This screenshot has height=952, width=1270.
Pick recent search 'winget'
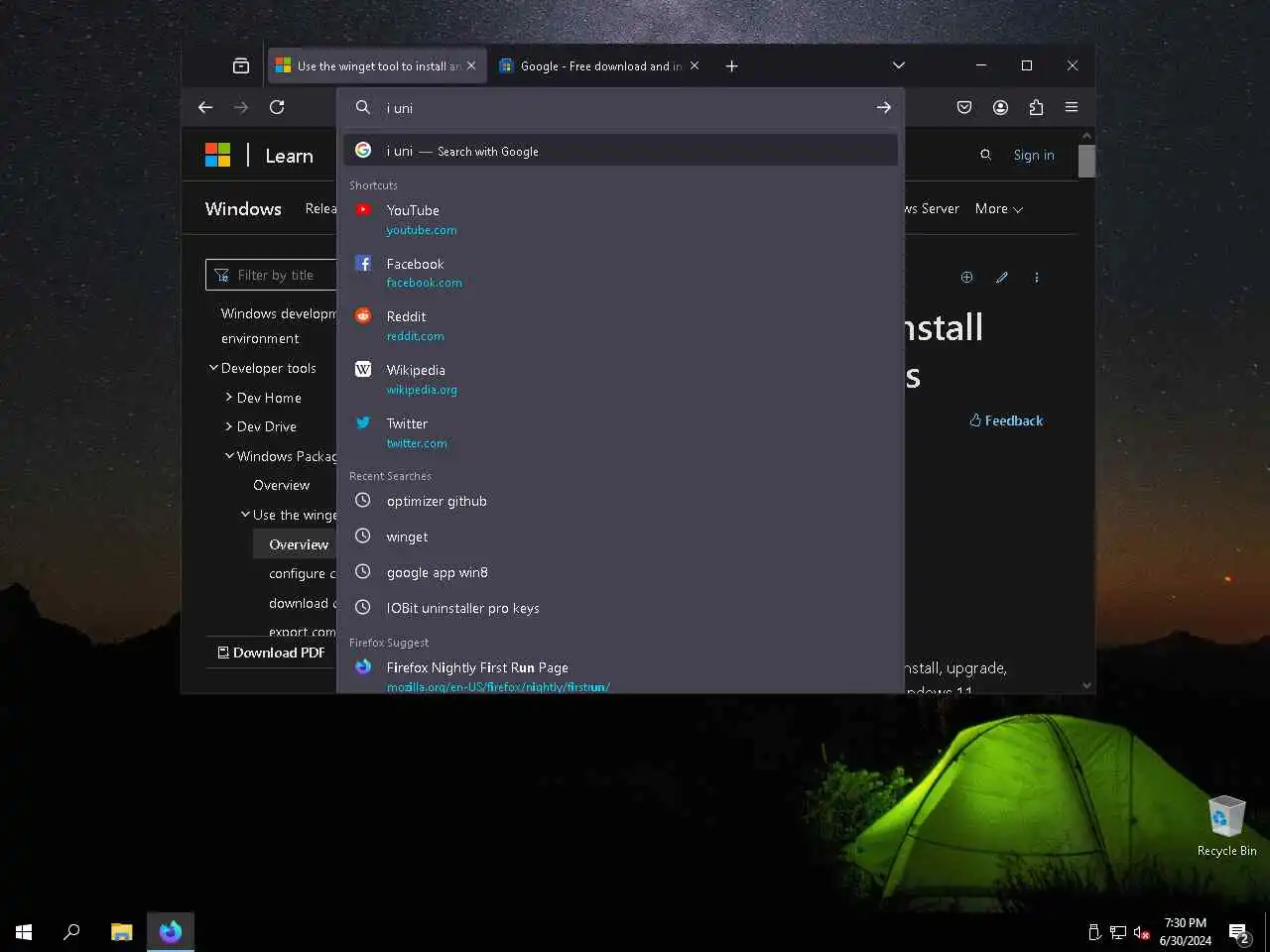coord(621,536)
